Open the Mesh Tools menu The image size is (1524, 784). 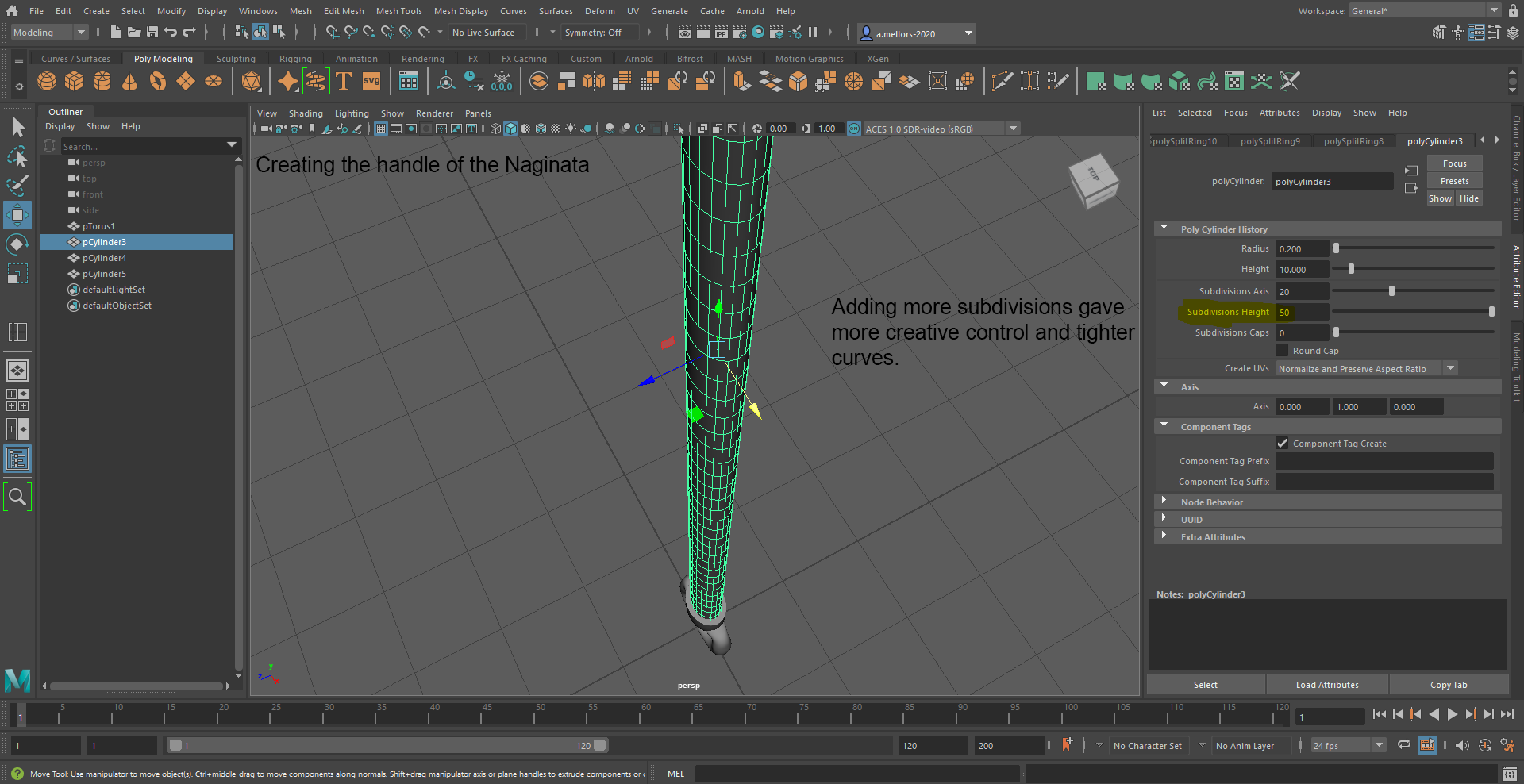(398, 11)
